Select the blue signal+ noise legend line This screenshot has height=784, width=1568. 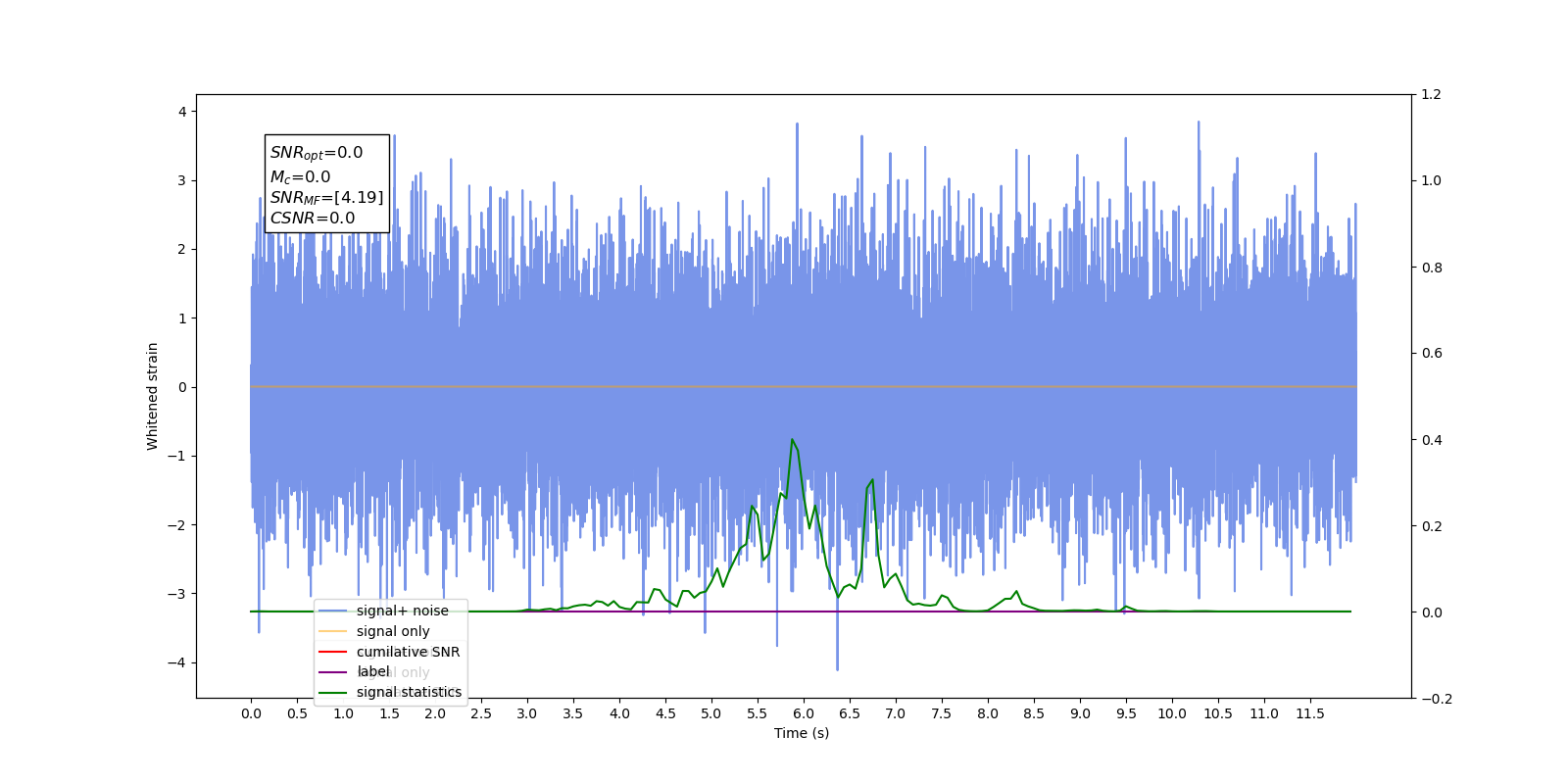point(333,611)
